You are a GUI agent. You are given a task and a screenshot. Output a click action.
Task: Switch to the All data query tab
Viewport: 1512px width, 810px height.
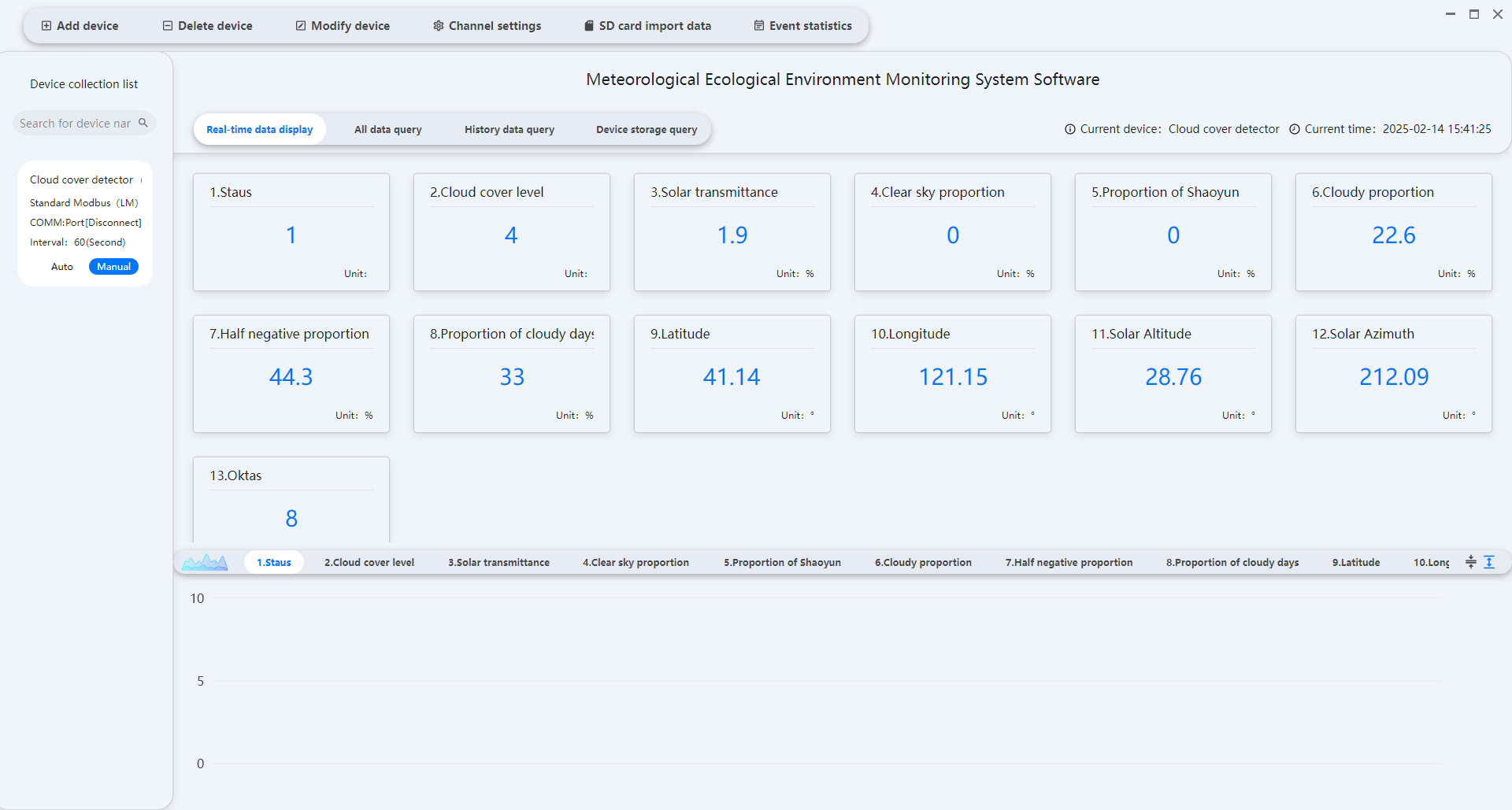[x=387, y=130]
